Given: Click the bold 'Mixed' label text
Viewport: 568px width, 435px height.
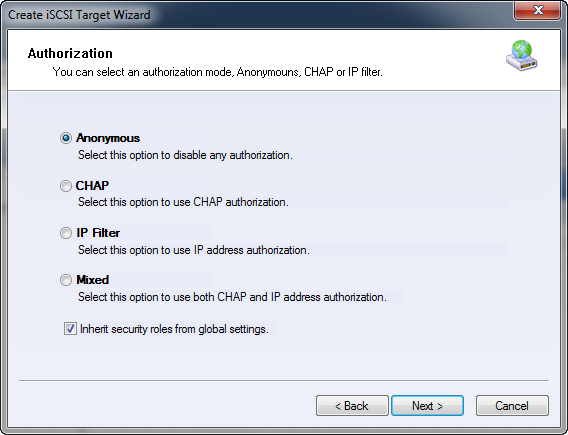Looking at the screenshot, I should 92,280.
